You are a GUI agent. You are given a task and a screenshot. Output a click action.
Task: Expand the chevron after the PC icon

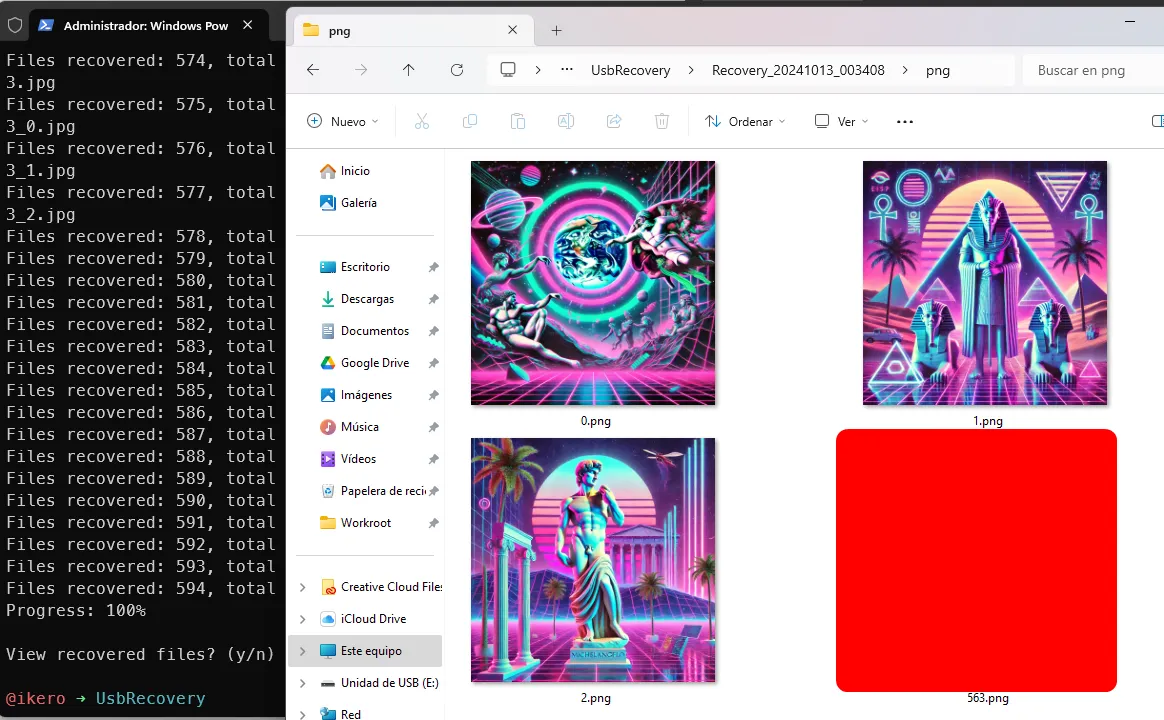[537, 70]
